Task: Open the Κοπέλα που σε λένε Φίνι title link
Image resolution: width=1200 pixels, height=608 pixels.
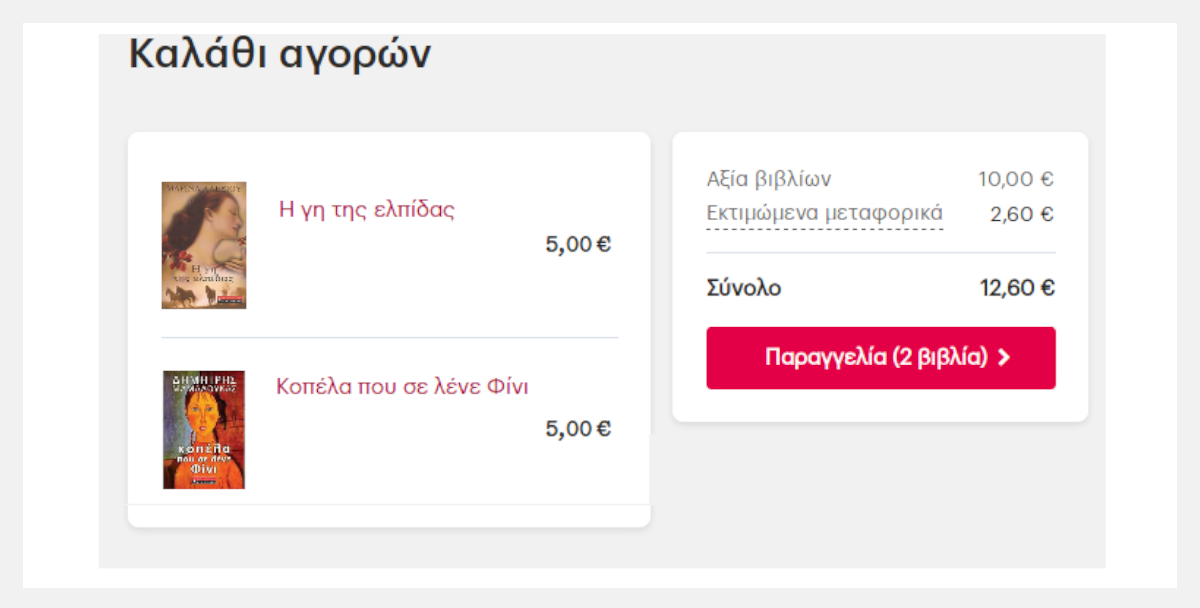Action: point(402,386)
